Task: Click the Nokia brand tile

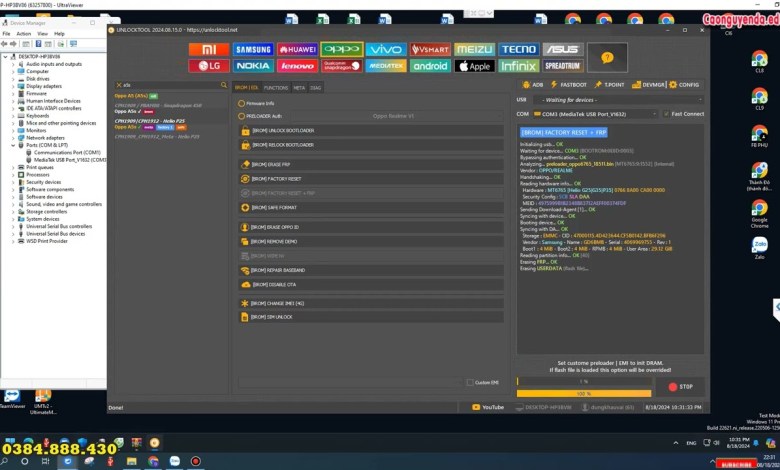Action: pos(253,66)
